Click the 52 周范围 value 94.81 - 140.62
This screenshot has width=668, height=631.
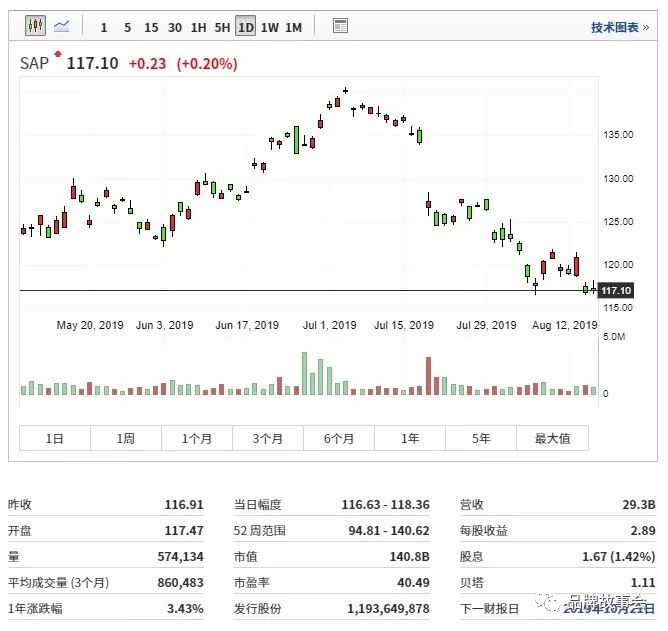click(389, 530)
